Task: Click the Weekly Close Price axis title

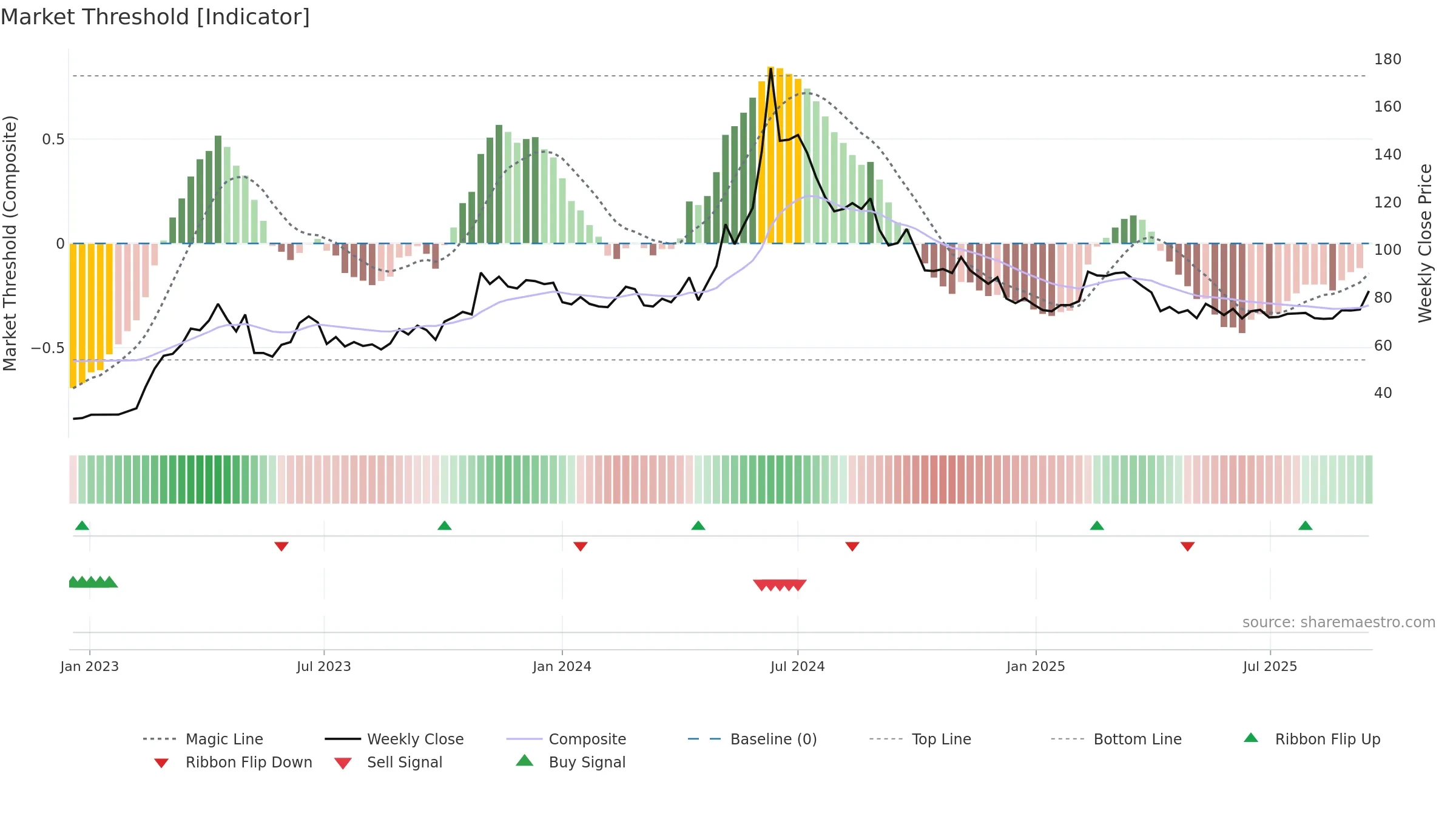Action: [1425, 243]
